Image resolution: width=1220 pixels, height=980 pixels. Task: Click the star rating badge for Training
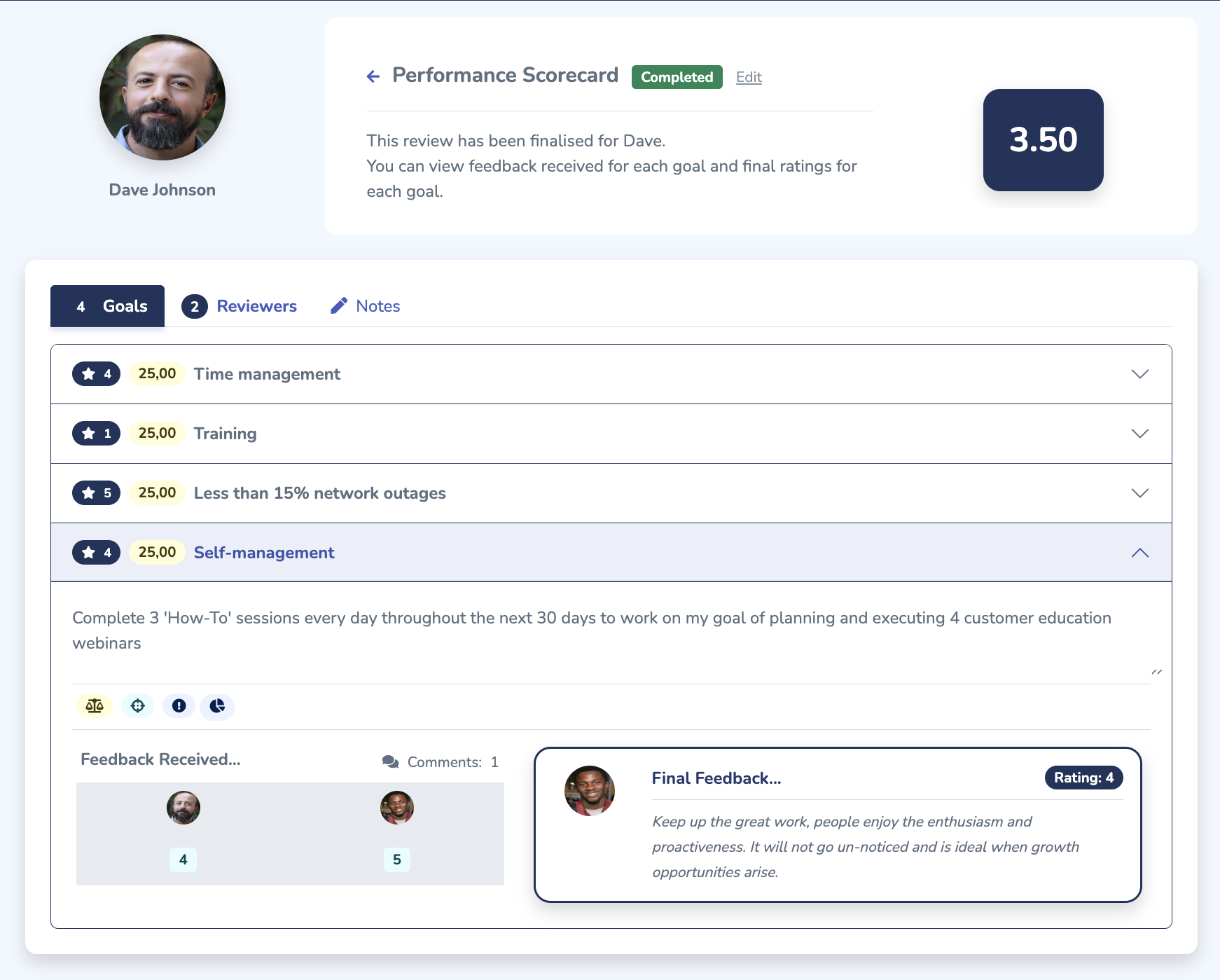pyautogui.click(x=96, y=434)
